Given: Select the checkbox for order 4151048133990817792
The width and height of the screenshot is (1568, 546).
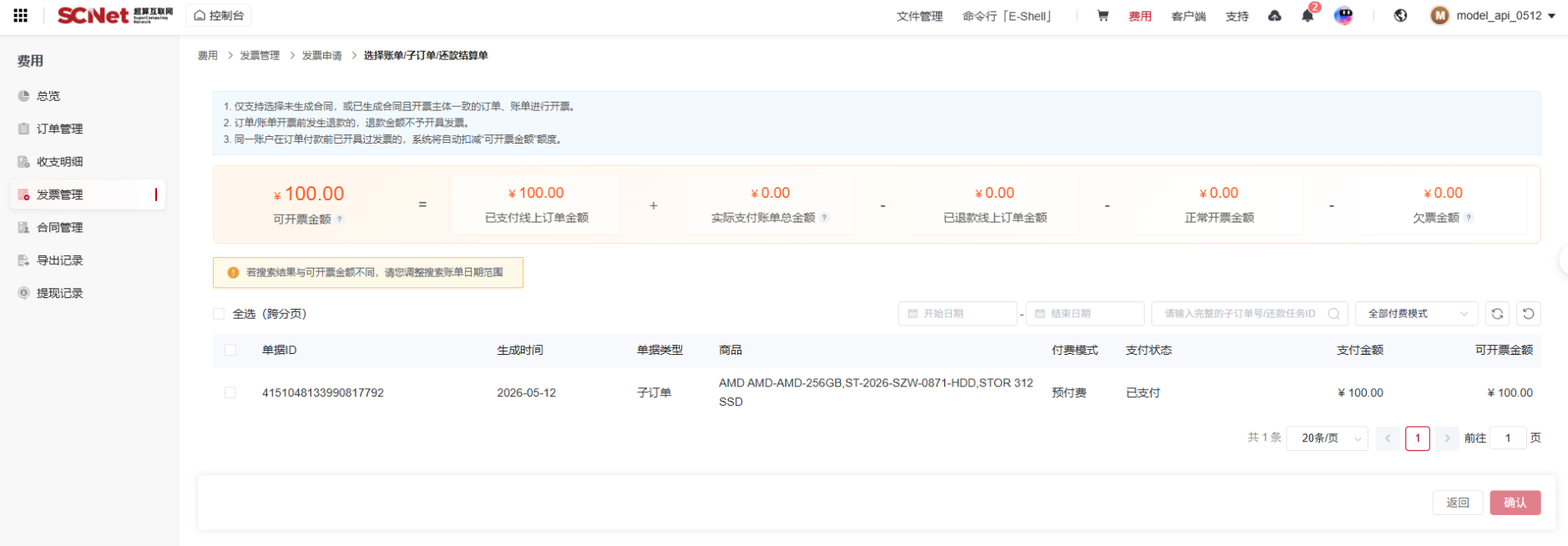Looking at the screenshot, I should pyautogui.click(x=230, y=392).
